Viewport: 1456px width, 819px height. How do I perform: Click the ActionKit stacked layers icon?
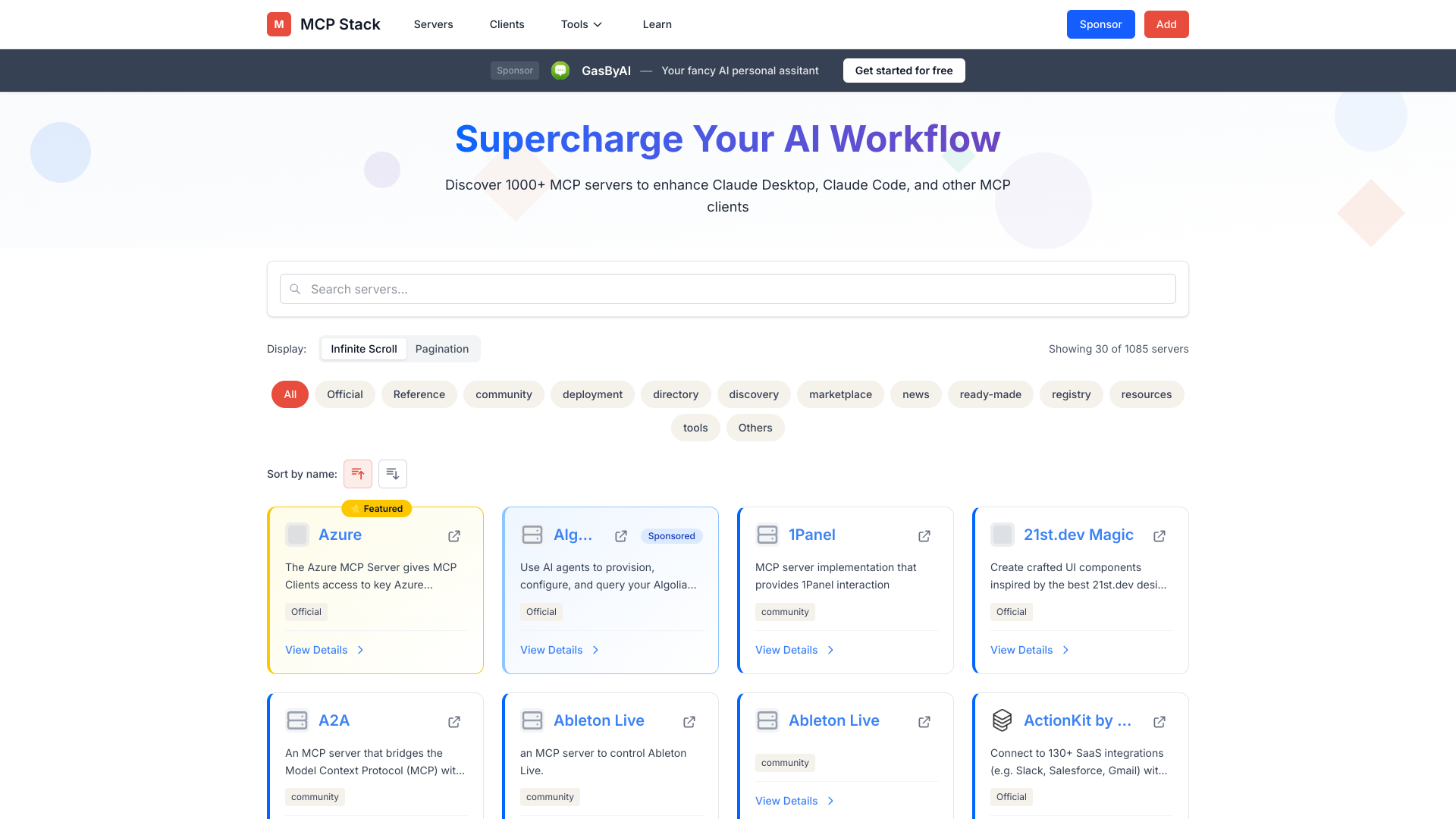click(1003, 720)
